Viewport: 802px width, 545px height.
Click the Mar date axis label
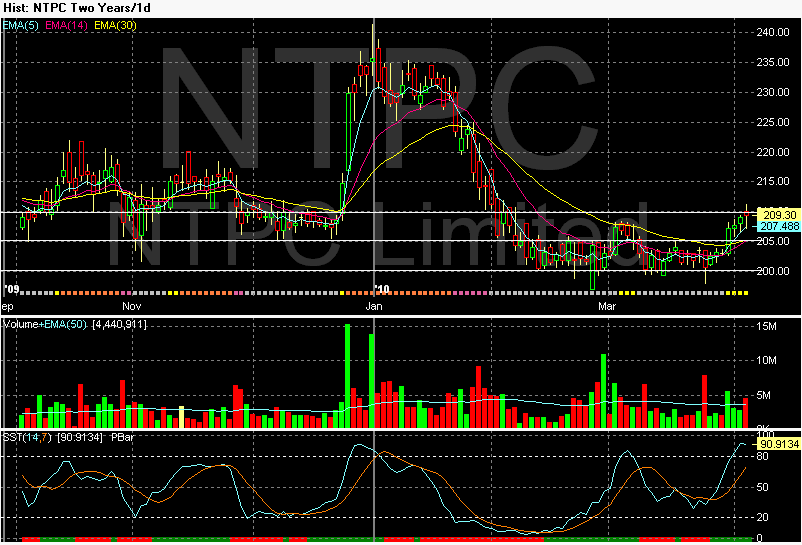tap(607, 307)
